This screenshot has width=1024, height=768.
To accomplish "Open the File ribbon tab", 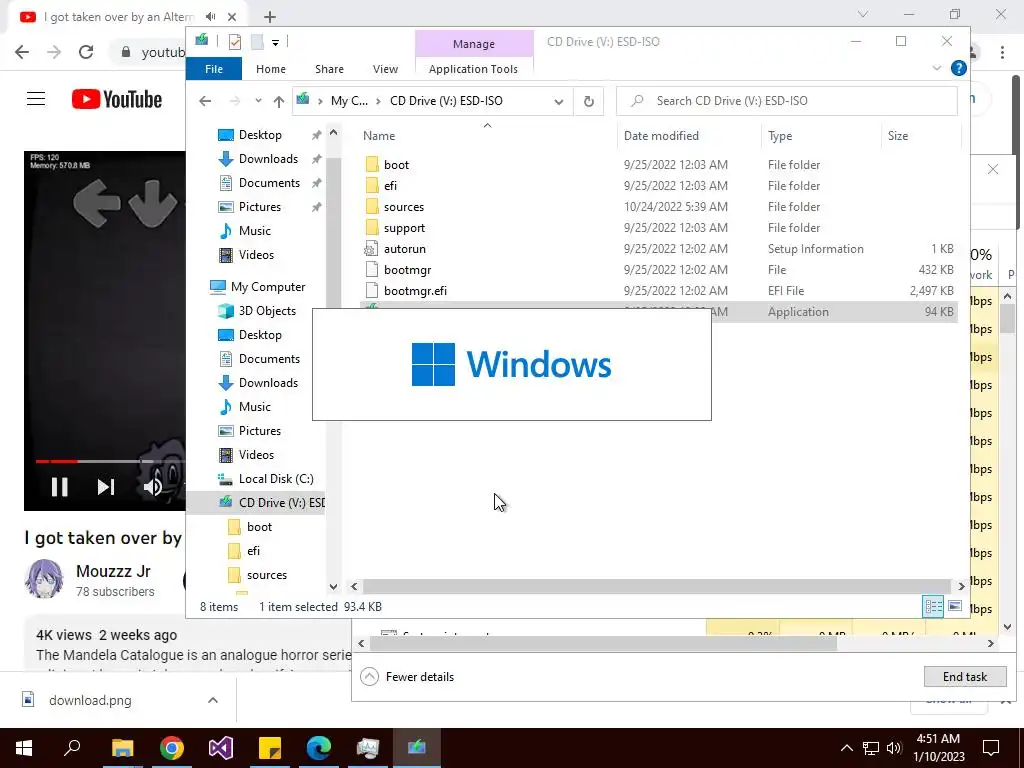I will click(x=214, y=69).
